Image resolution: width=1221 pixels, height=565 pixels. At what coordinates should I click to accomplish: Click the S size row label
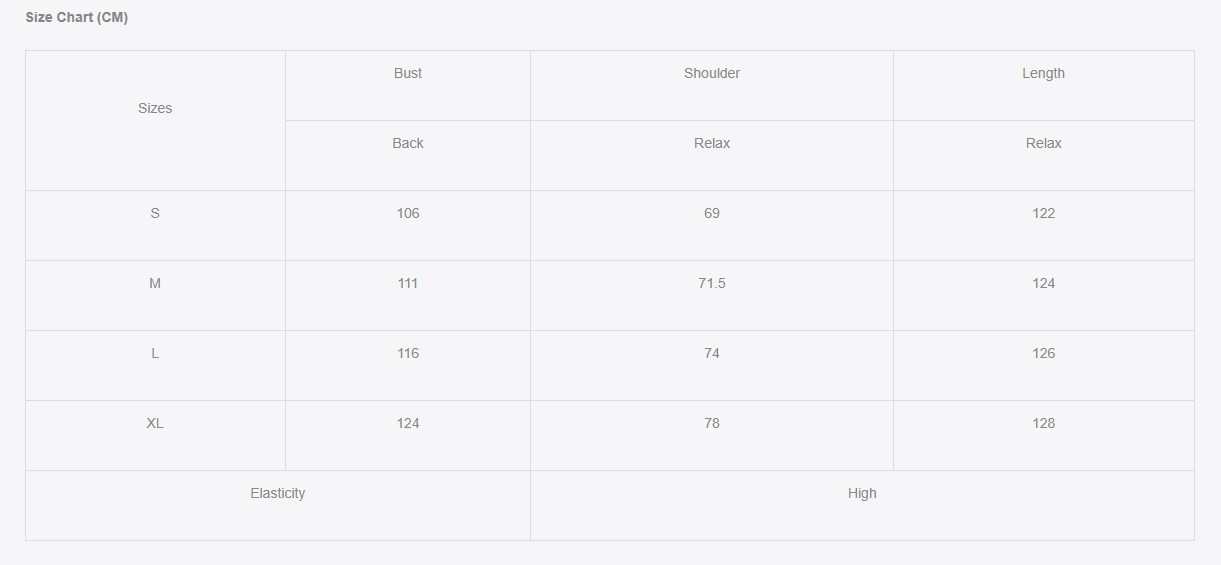tap(155, 213)
